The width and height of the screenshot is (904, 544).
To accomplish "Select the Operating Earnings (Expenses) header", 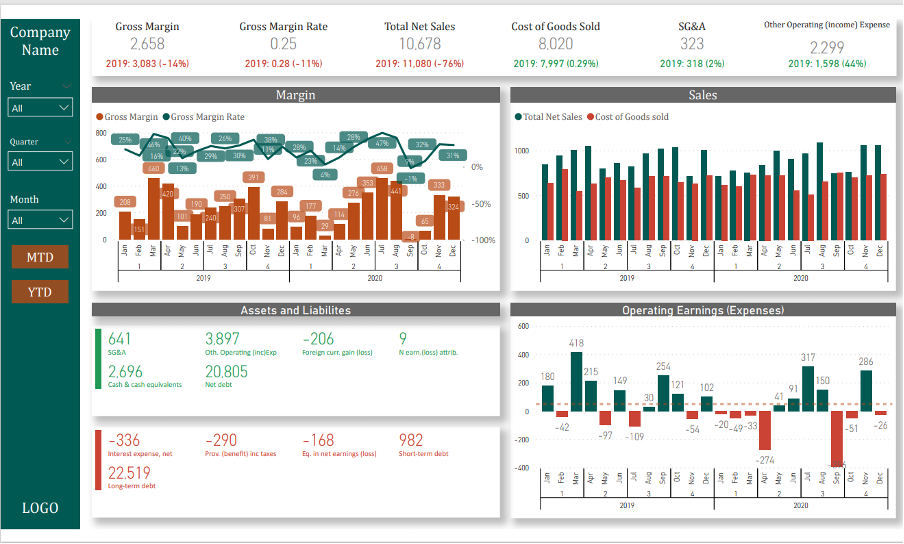I will tap(702, 310).
